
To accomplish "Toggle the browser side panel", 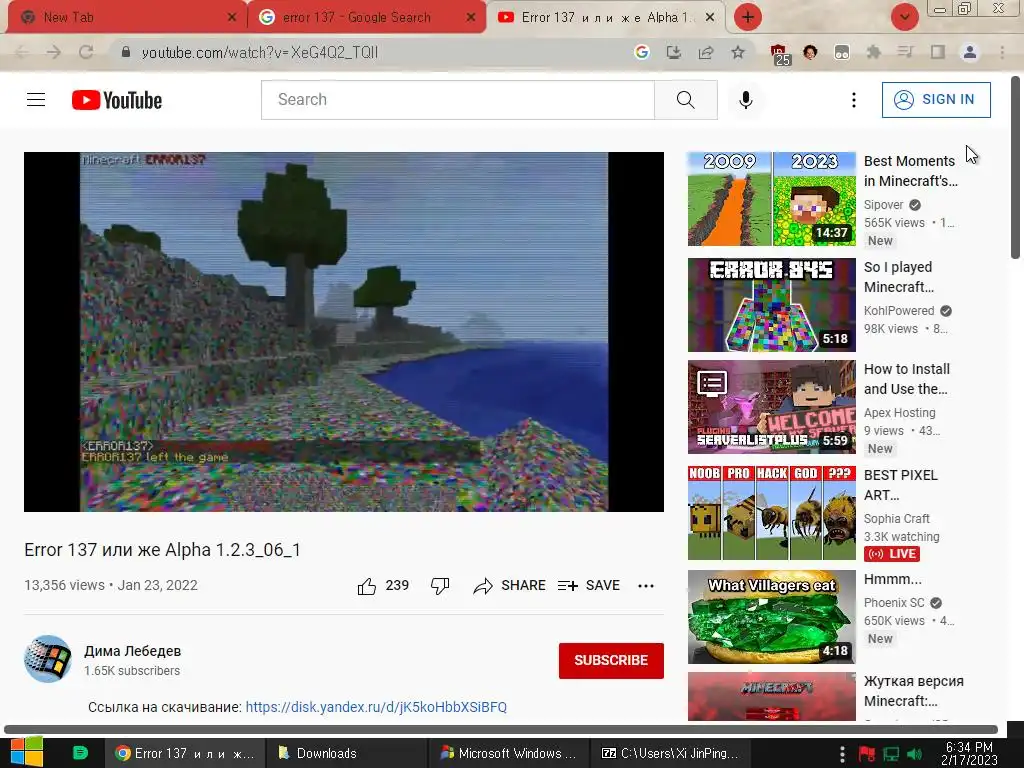I will point(938,52).
